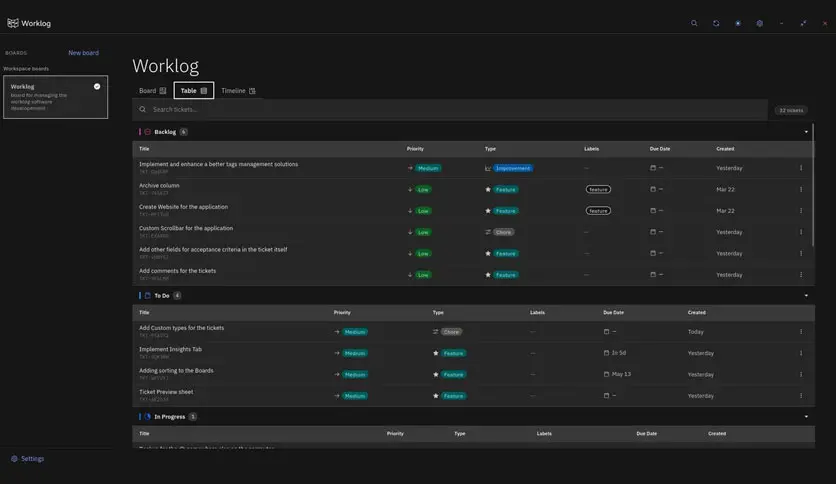Click the To Do status icon

point(148,295)
